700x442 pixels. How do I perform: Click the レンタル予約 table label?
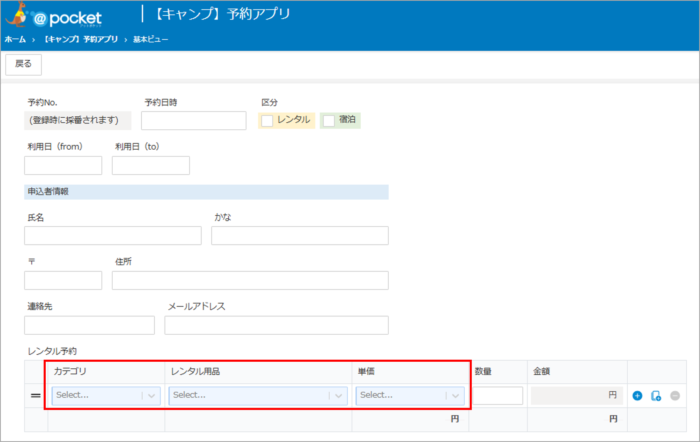52,351
